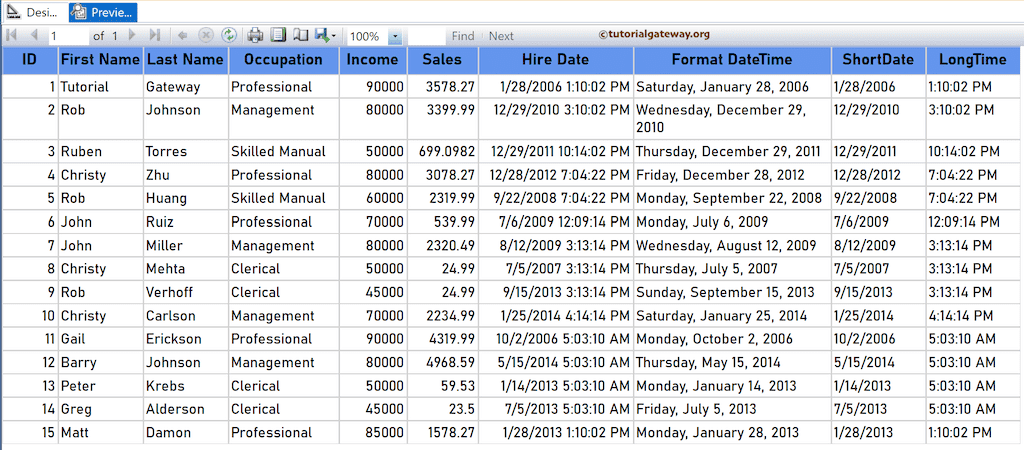
Task: Refresh the report preview
Action: pyautogui.click(x=229, y=36)
